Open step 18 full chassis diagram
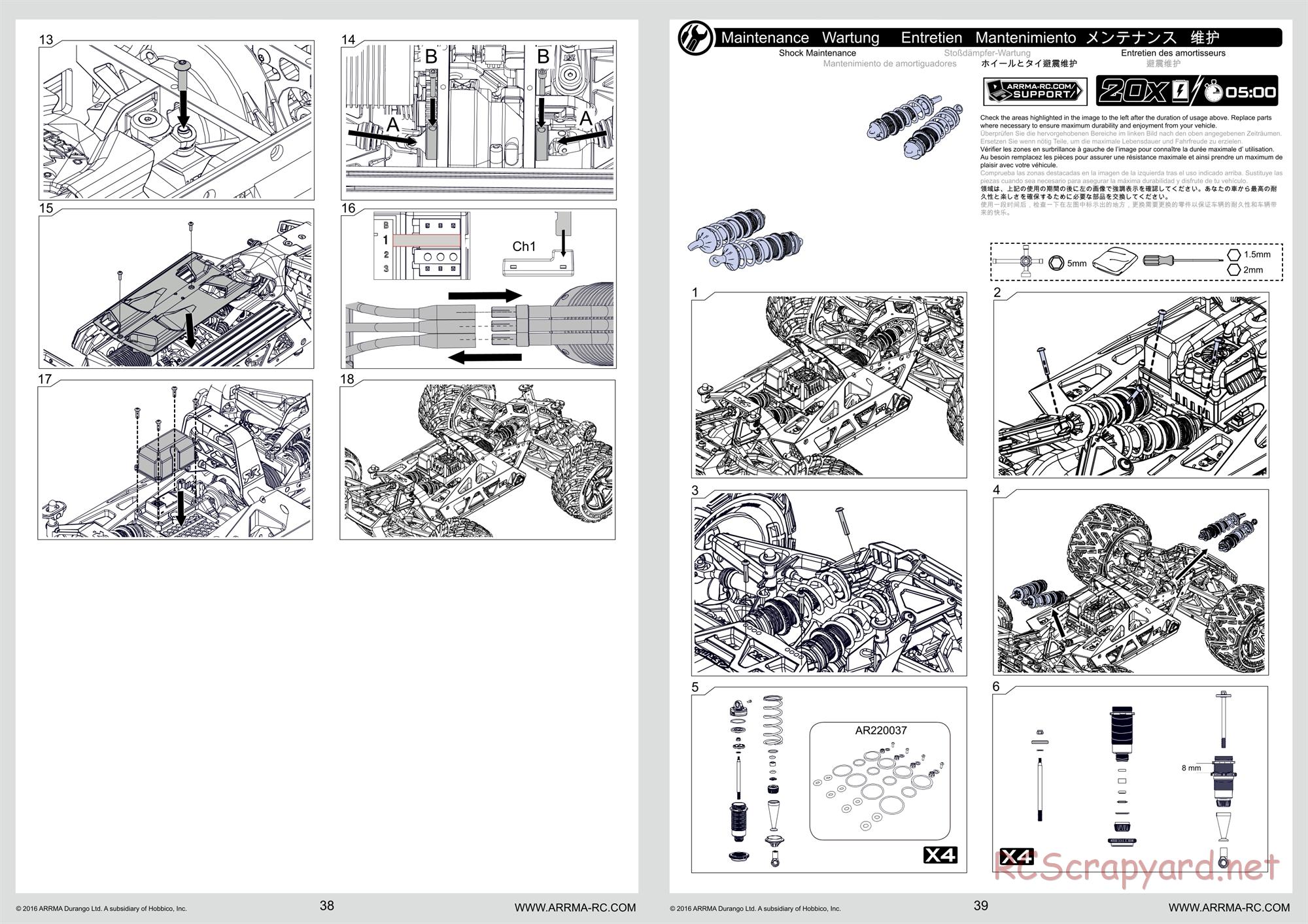 (477, 460)
